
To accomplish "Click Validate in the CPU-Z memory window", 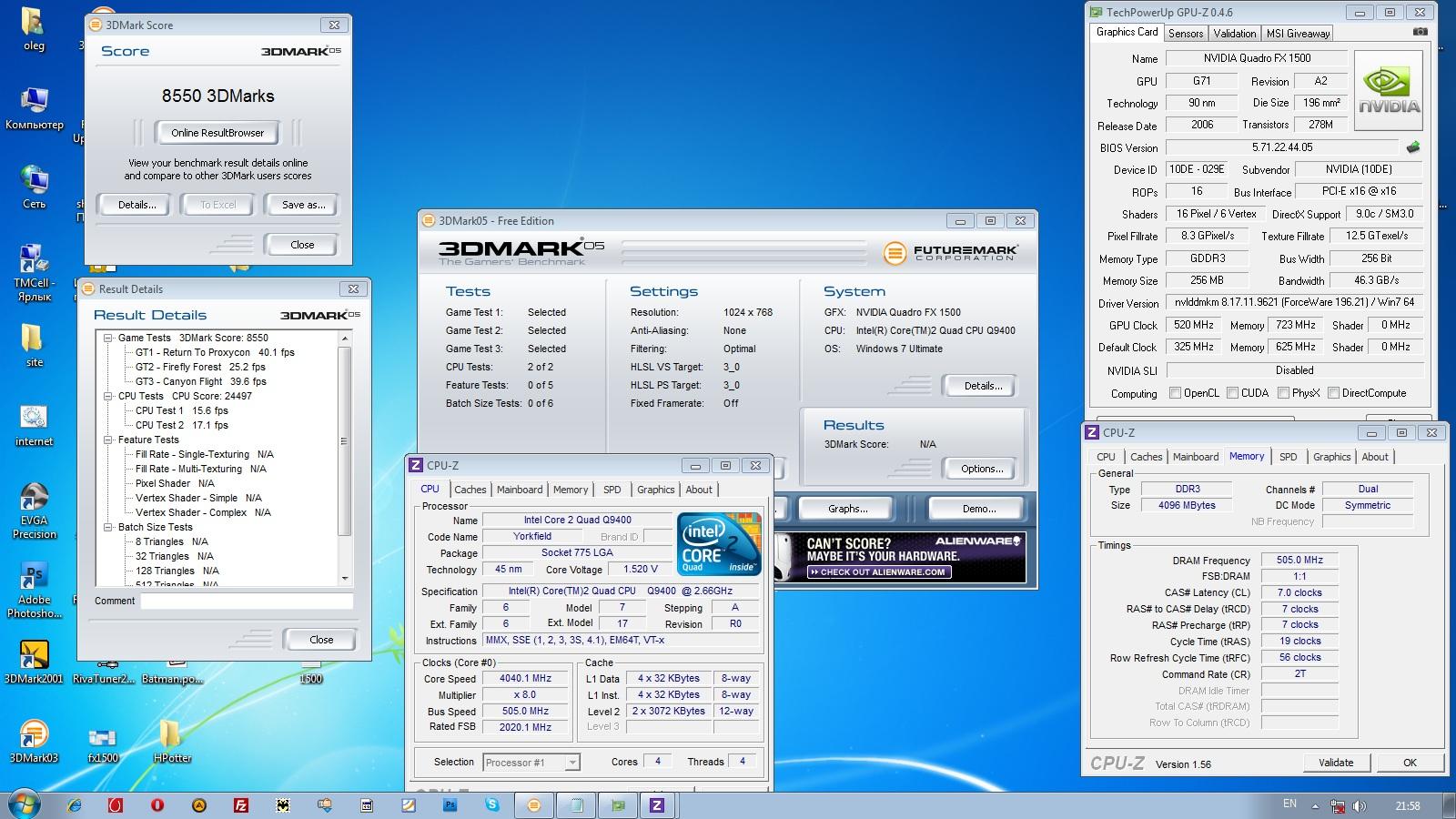I will (x=1336, y=763).
